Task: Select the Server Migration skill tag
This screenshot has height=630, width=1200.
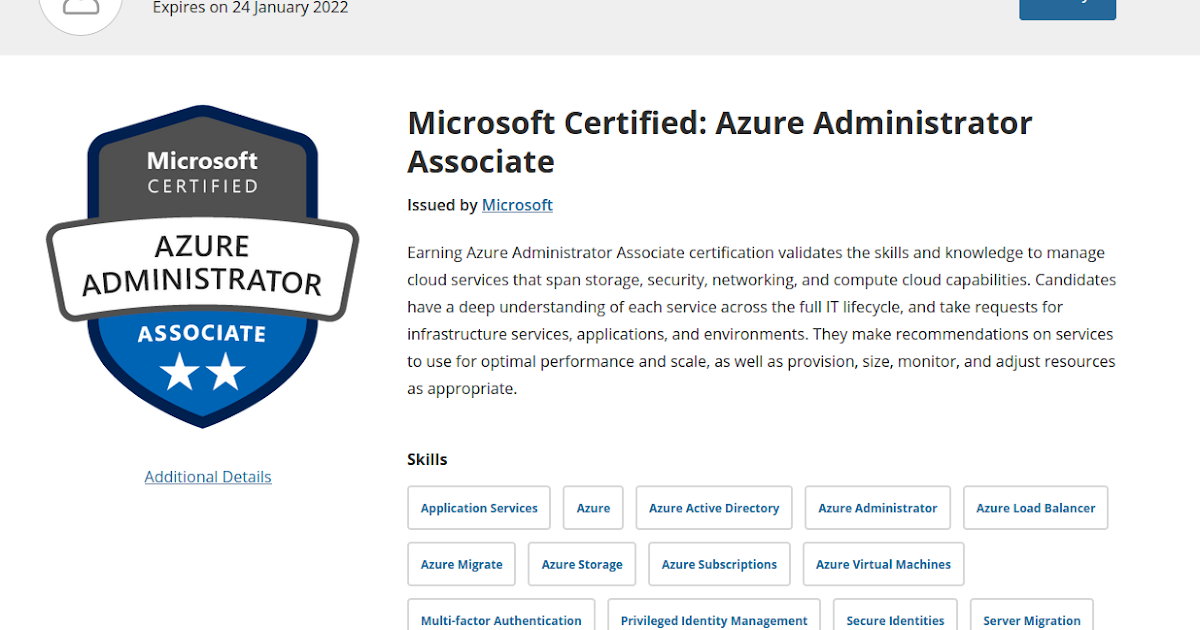Action: click(1031, 619)
